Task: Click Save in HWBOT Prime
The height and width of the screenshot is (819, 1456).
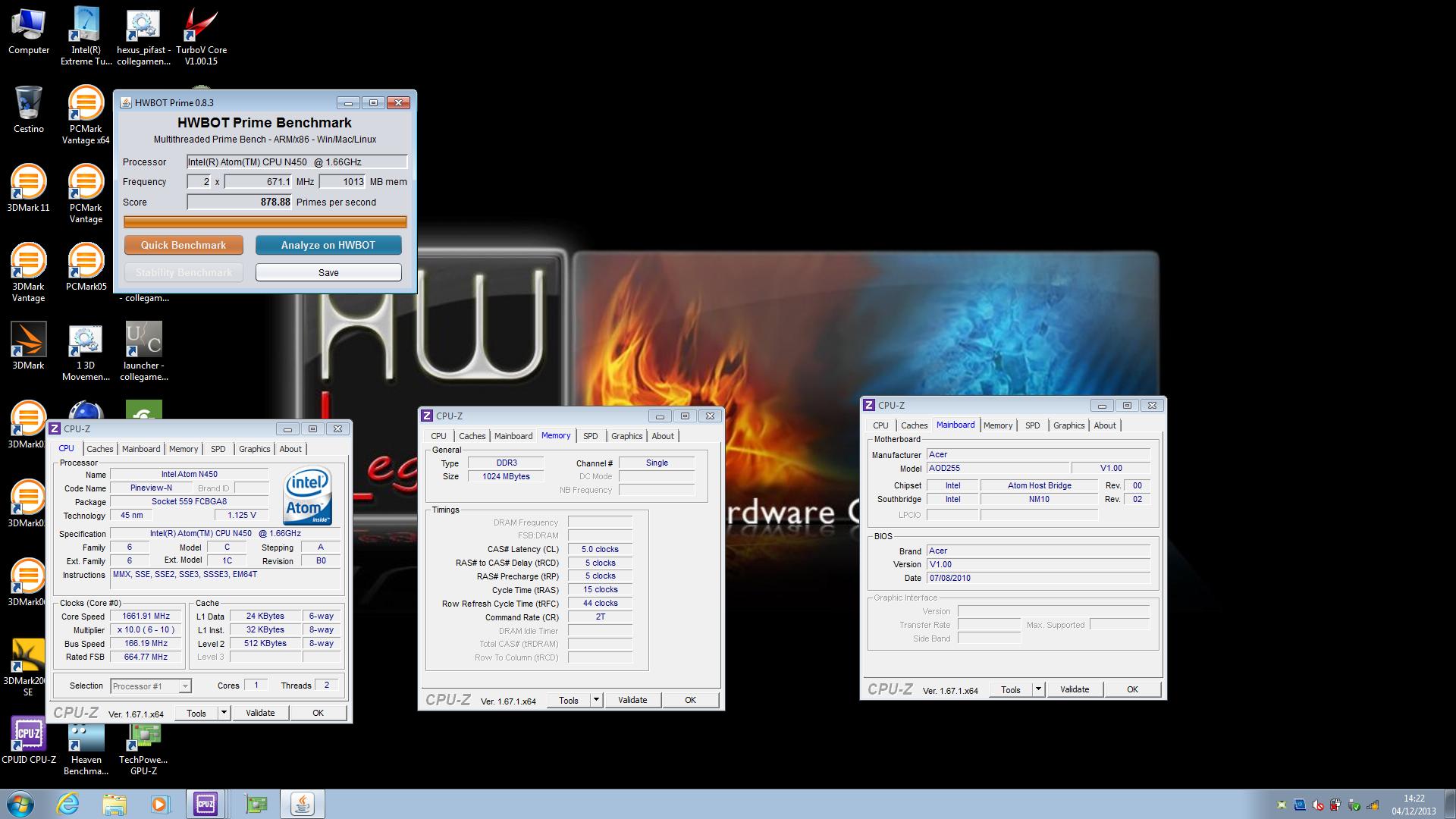Action: click(328, 272)
